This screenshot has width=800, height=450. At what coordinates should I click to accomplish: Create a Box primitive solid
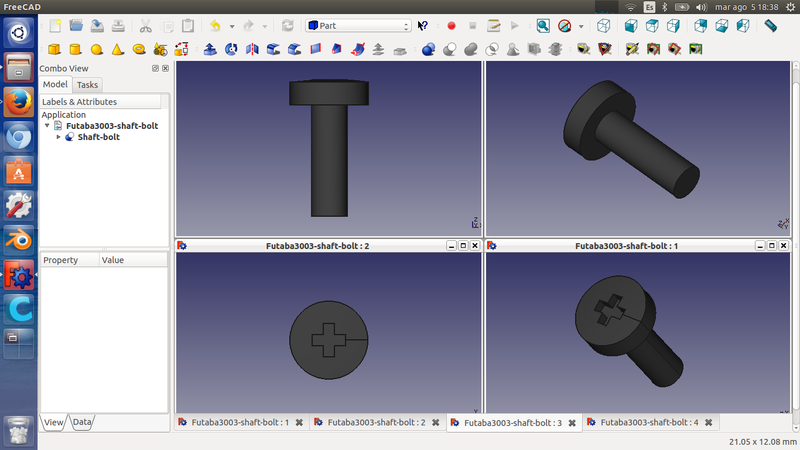tap(54, 48)
